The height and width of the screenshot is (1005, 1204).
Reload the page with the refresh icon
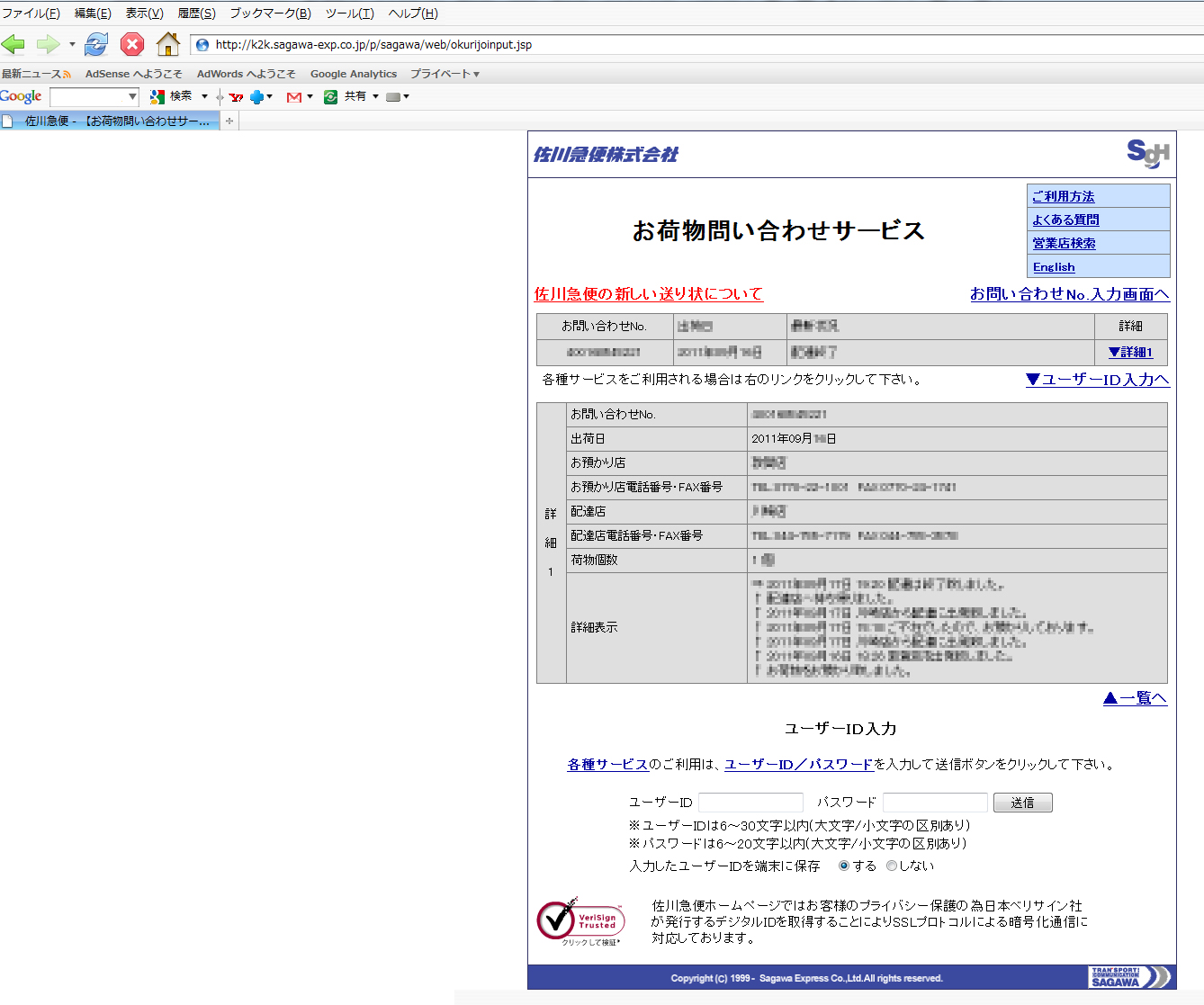[96, 44]
